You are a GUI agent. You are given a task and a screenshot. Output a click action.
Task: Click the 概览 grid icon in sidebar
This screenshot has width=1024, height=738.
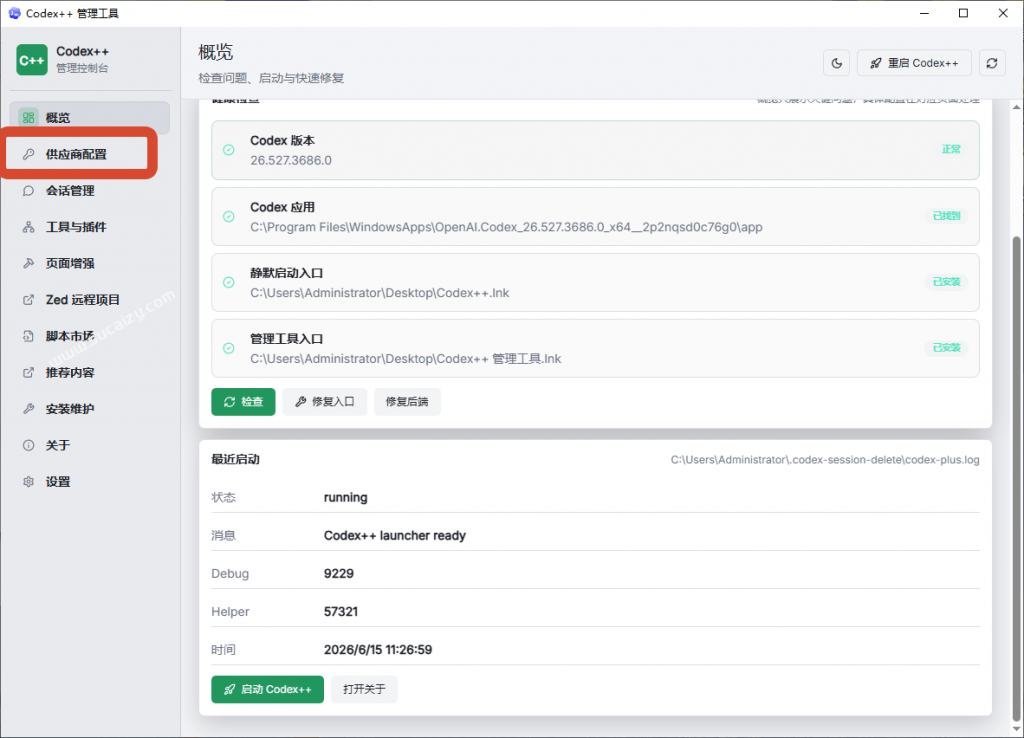(28, 118)
